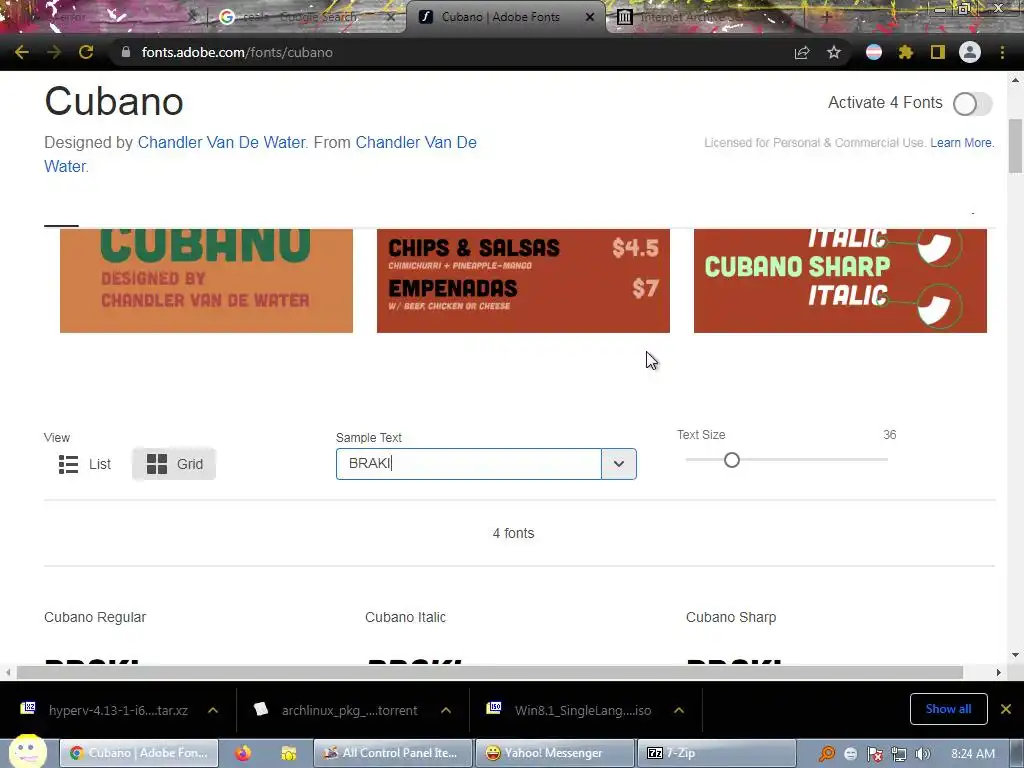Click Show all downloads button
Image resolution: width=1024 pixels, height=768 pixels.
948,709
